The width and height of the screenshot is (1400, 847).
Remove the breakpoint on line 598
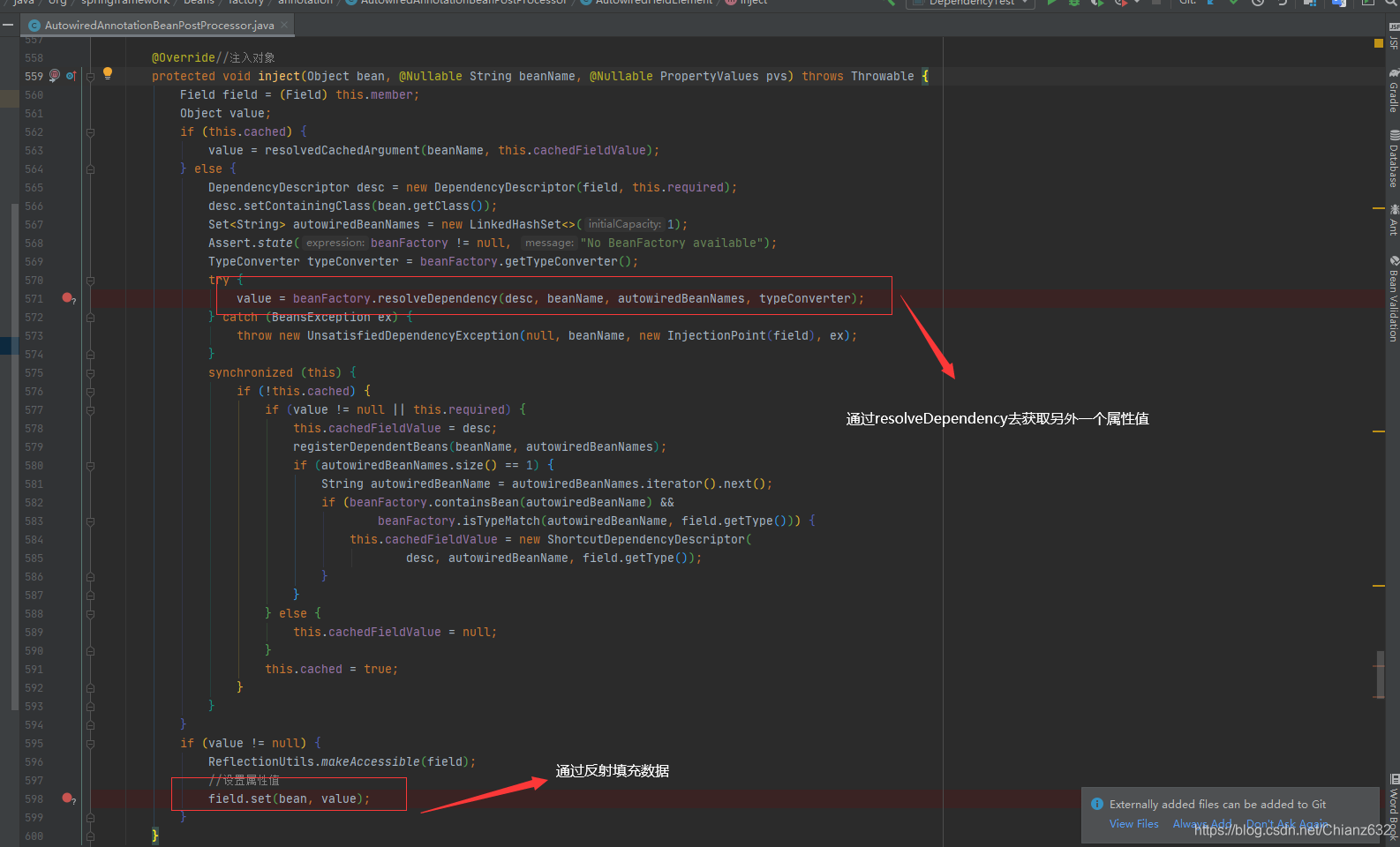click(x=67, y=798)
